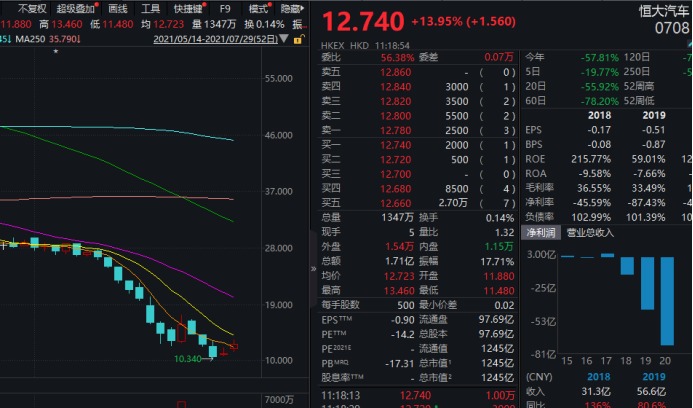This screenshot has width=693, height=408.
Task: Click the 总量 1347万 volume value
Action: click(397, 217)
